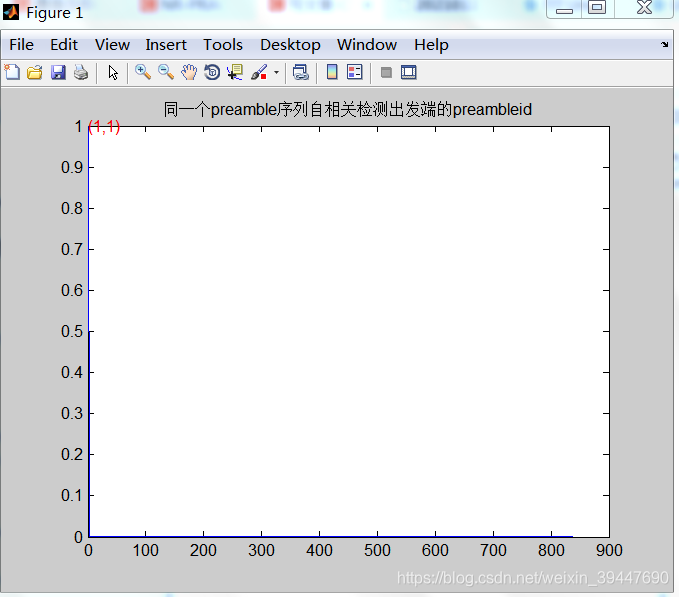Click the Brush data tool
Image resolution: width=679 pixels, height=597 pixels.
click(259, 72)
